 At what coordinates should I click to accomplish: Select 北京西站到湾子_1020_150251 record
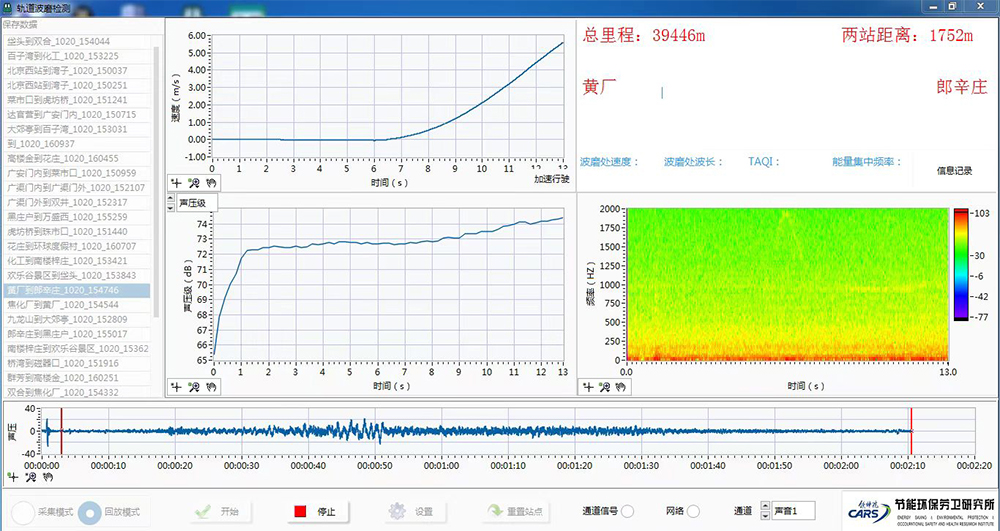[x=76, y=85]
